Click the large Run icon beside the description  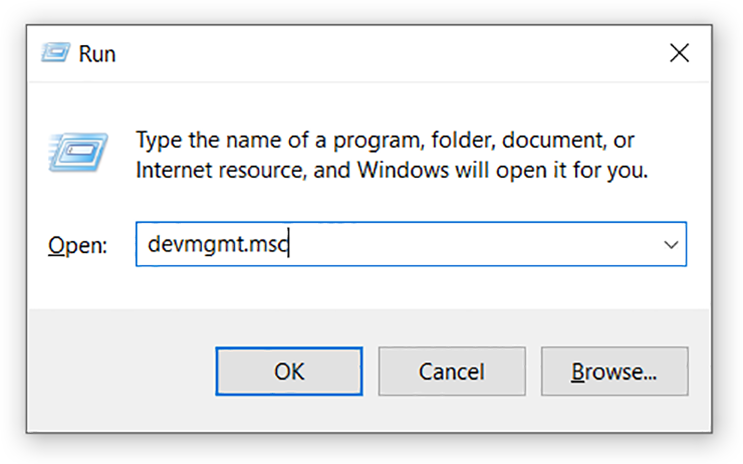click(78, 152)
